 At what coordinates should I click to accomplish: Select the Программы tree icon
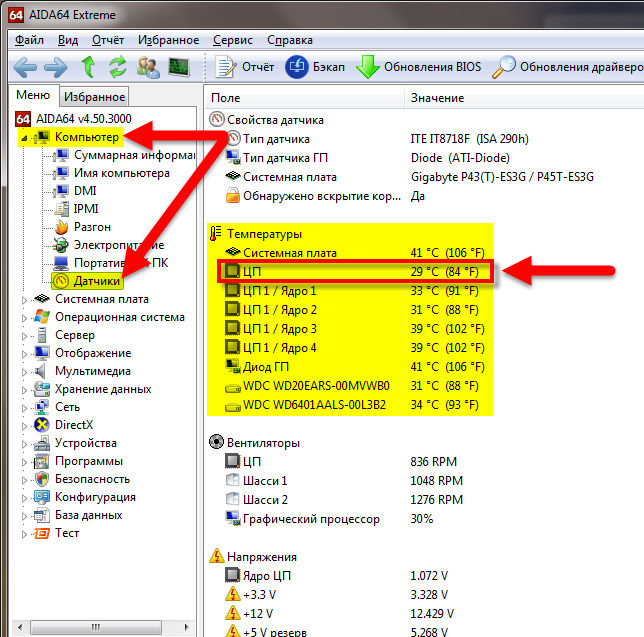click(x=41, y=461)
